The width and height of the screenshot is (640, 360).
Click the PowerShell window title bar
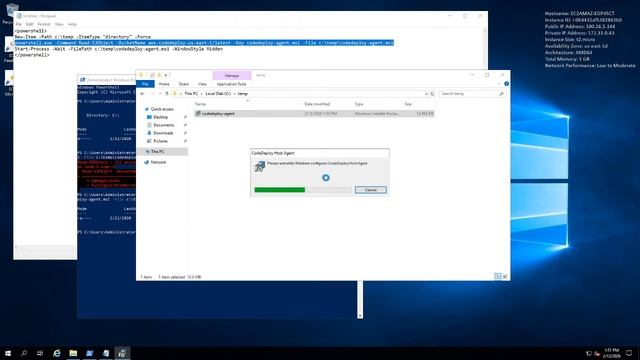(x=107, y=80)
